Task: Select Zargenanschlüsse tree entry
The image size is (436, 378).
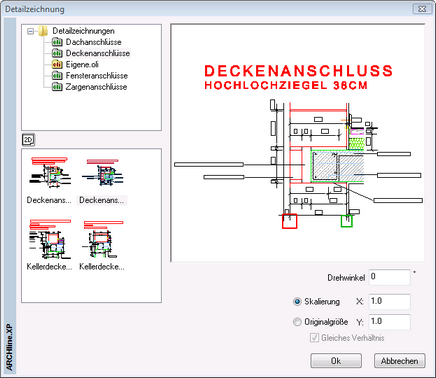Action: click(96, 87)
